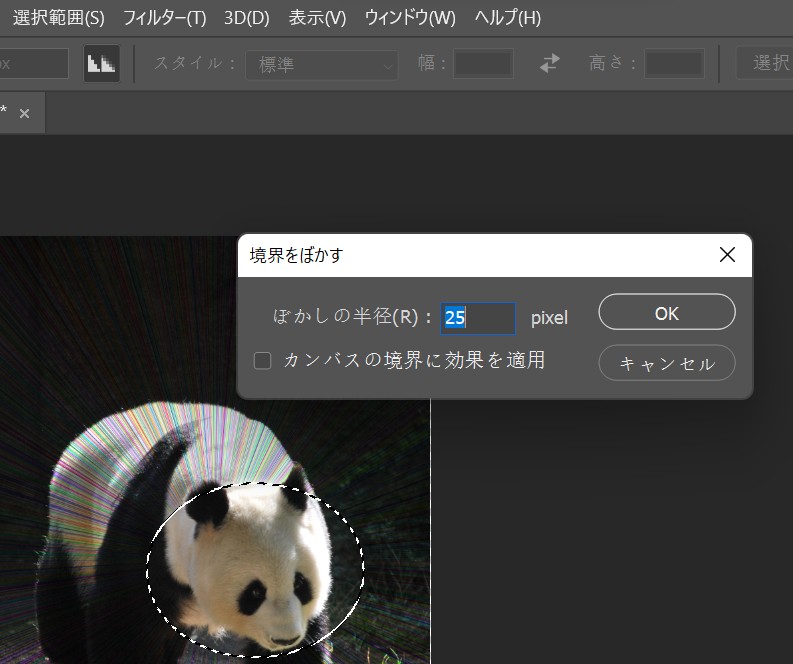This screenshot has height=664, width=793.
Task: Open the ヘルプ(H) menu
Action: click(x=507, y=18)
